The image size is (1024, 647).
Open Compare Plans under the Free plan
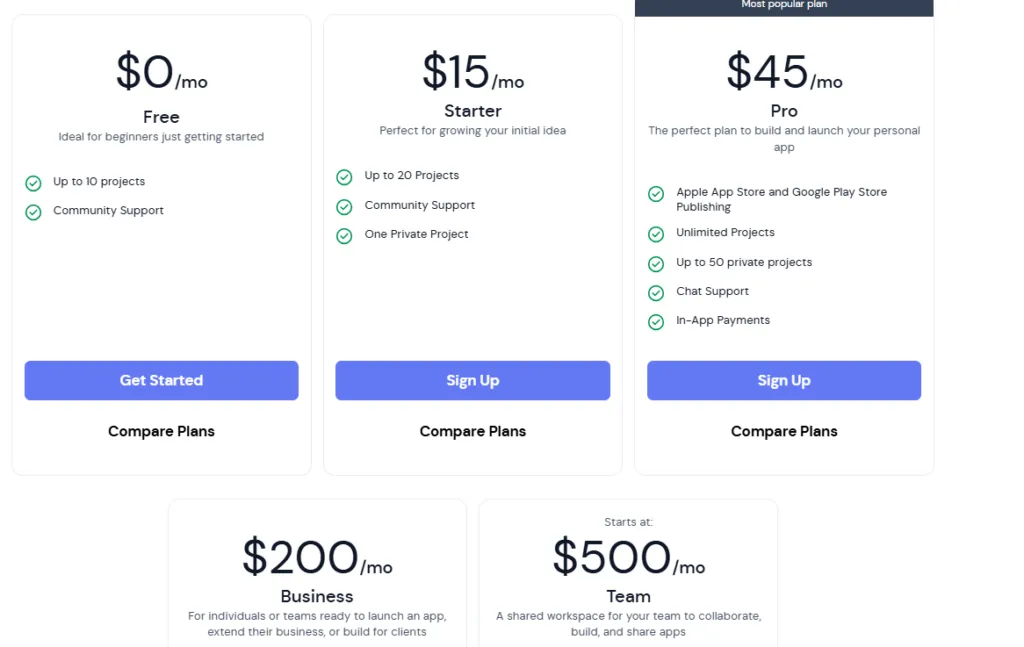coord(161,432)
